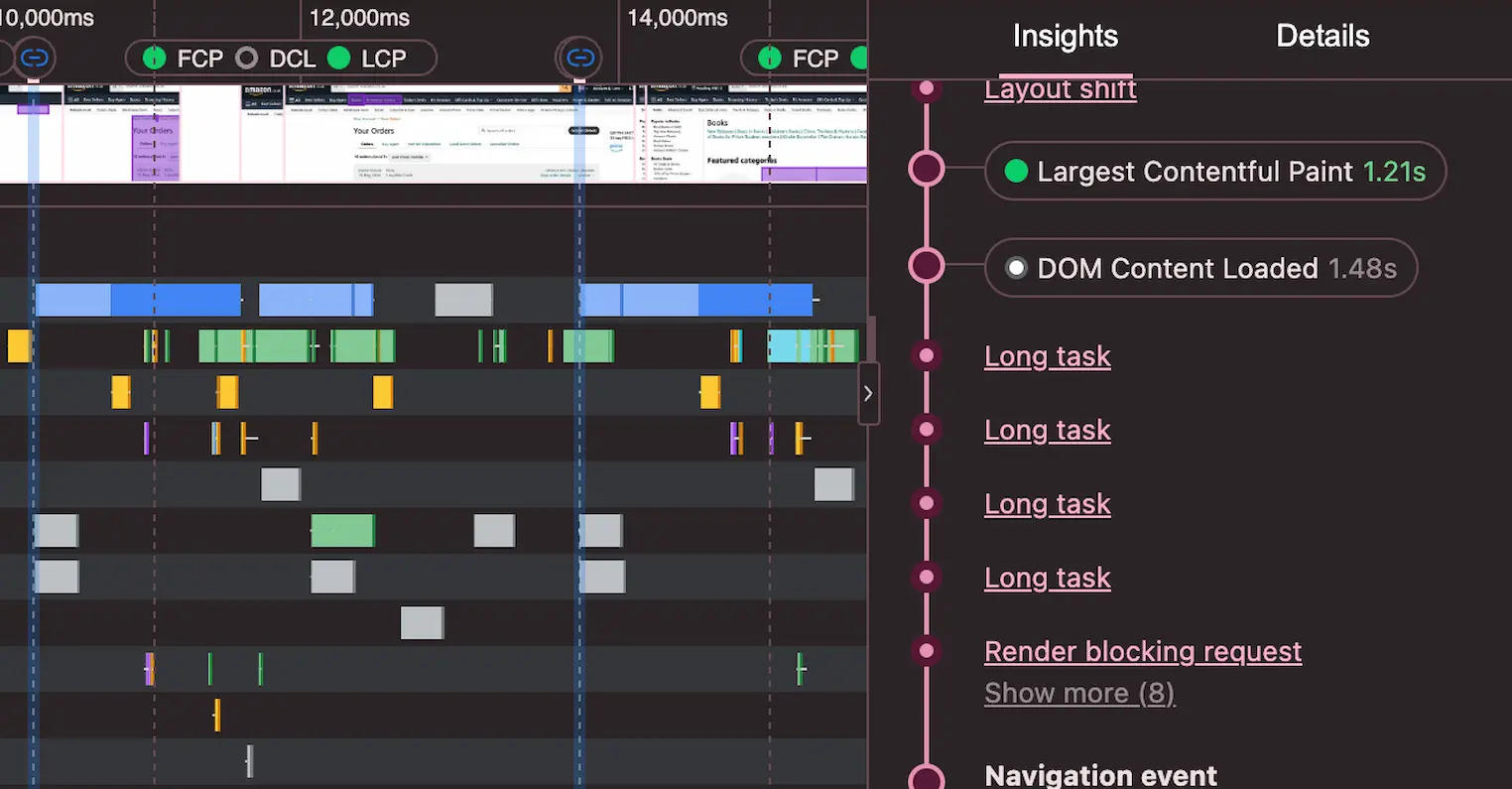1512x789 pixels.
Task: Click the large timeline node beside Largest Contentful Paint
Action: click(927, 170)
